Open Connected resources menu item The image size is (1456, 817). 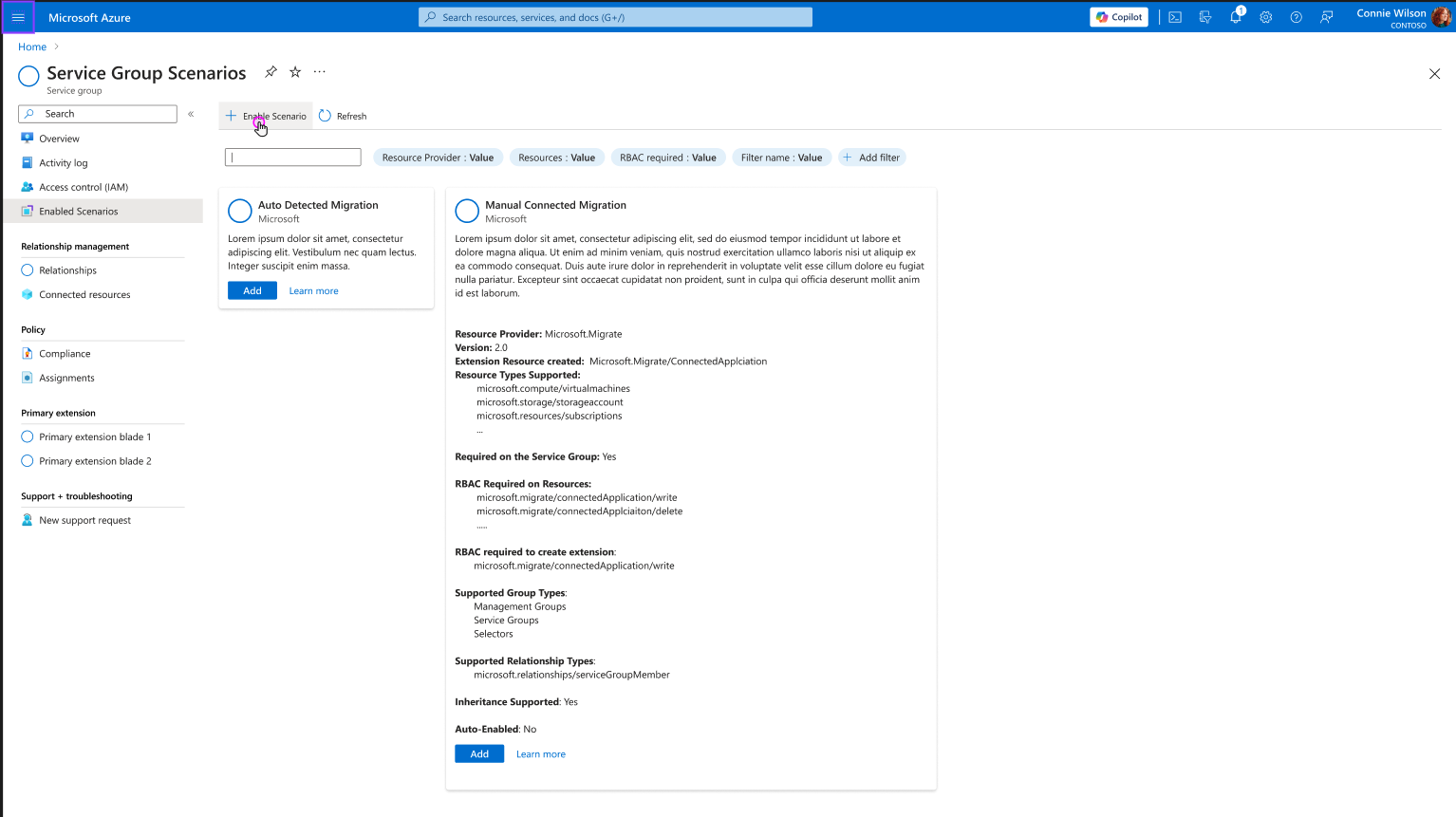coord(84,294)
